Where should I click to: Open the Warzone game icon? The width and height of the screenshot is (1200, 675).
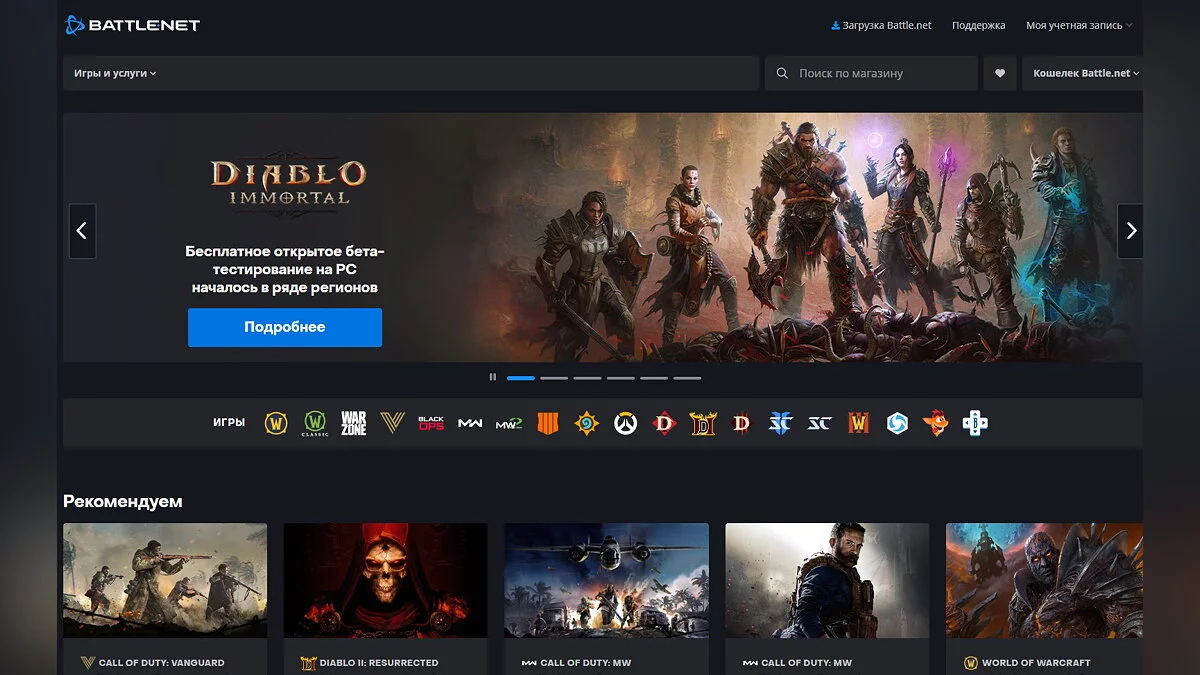(353, 423)
